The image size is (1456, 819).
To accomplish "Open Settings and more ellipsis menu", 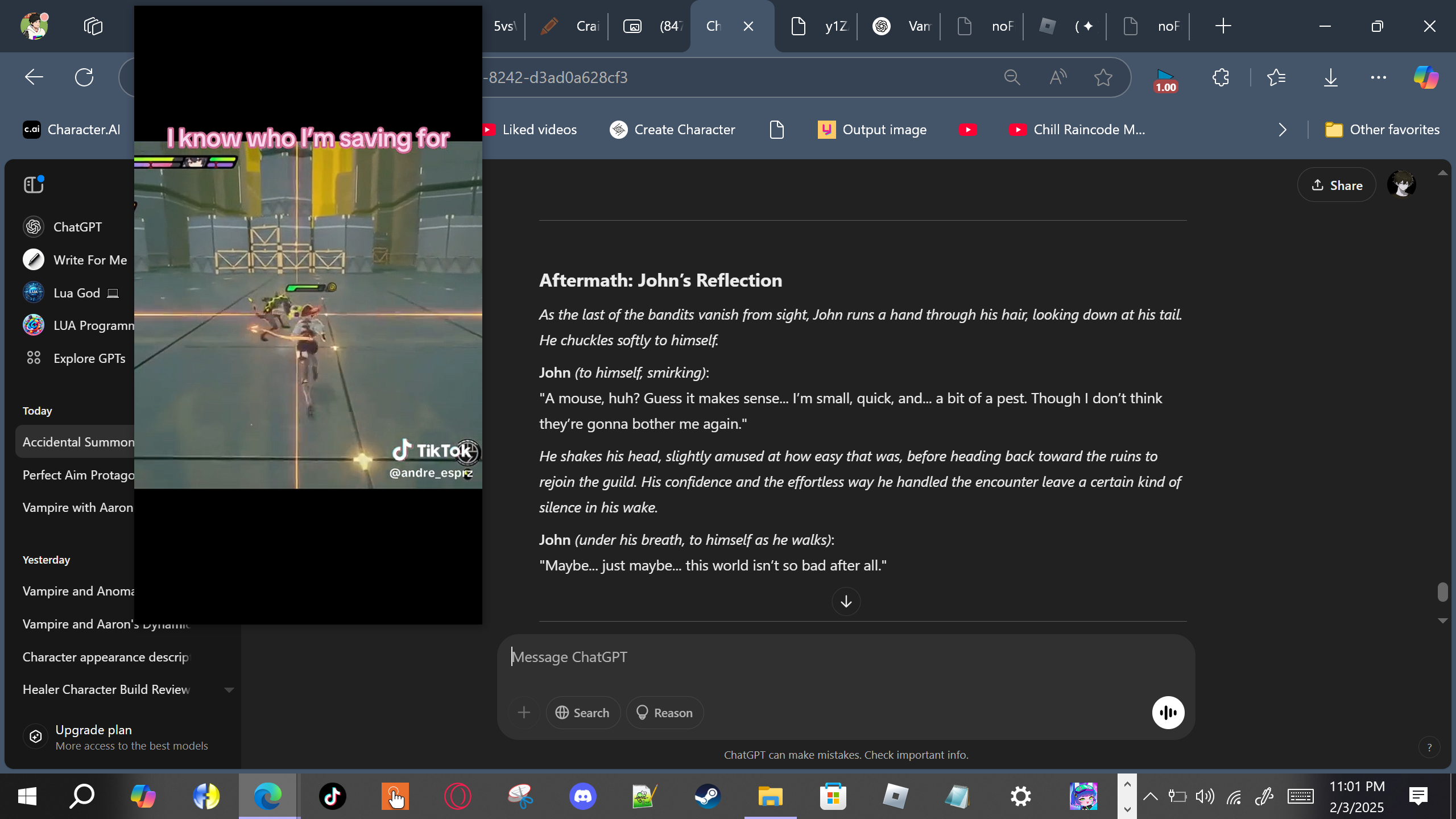I will pos(1379,77).
